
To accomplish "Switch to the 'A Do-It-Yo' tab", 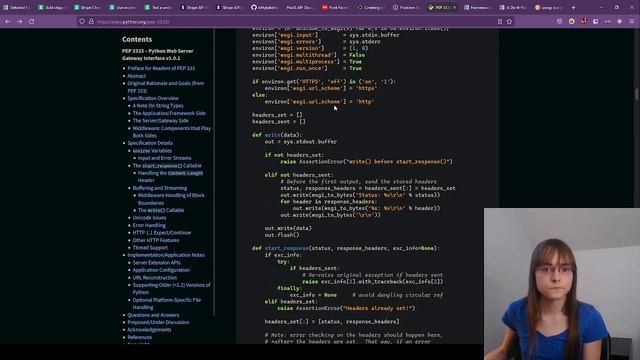I will tap(514, 7).
